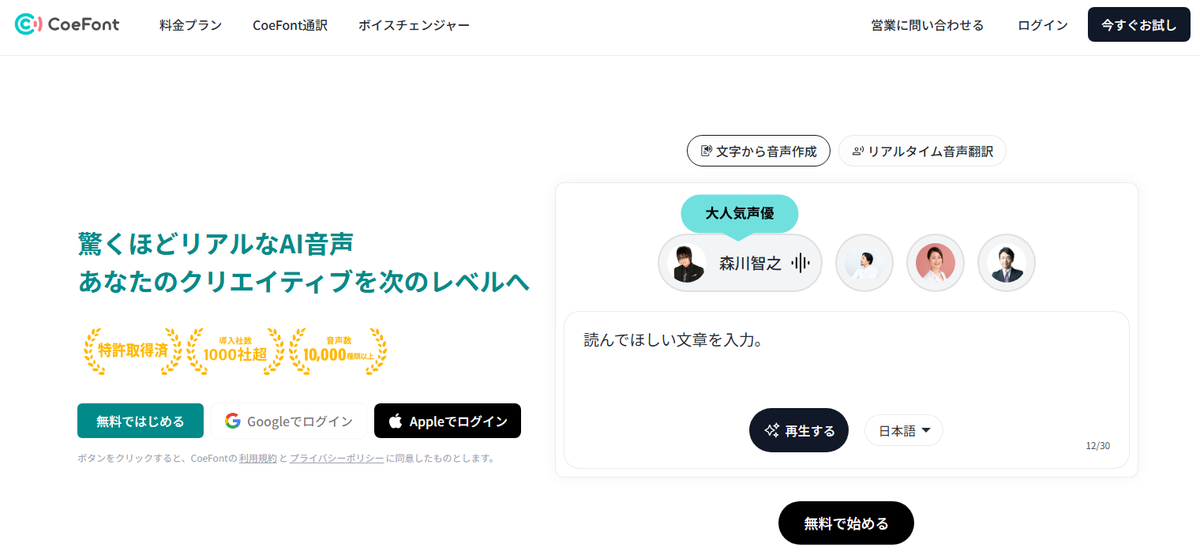This screenshot has height=558, width=1200.
Task: Click the ログイン link
Action: 1043,25
